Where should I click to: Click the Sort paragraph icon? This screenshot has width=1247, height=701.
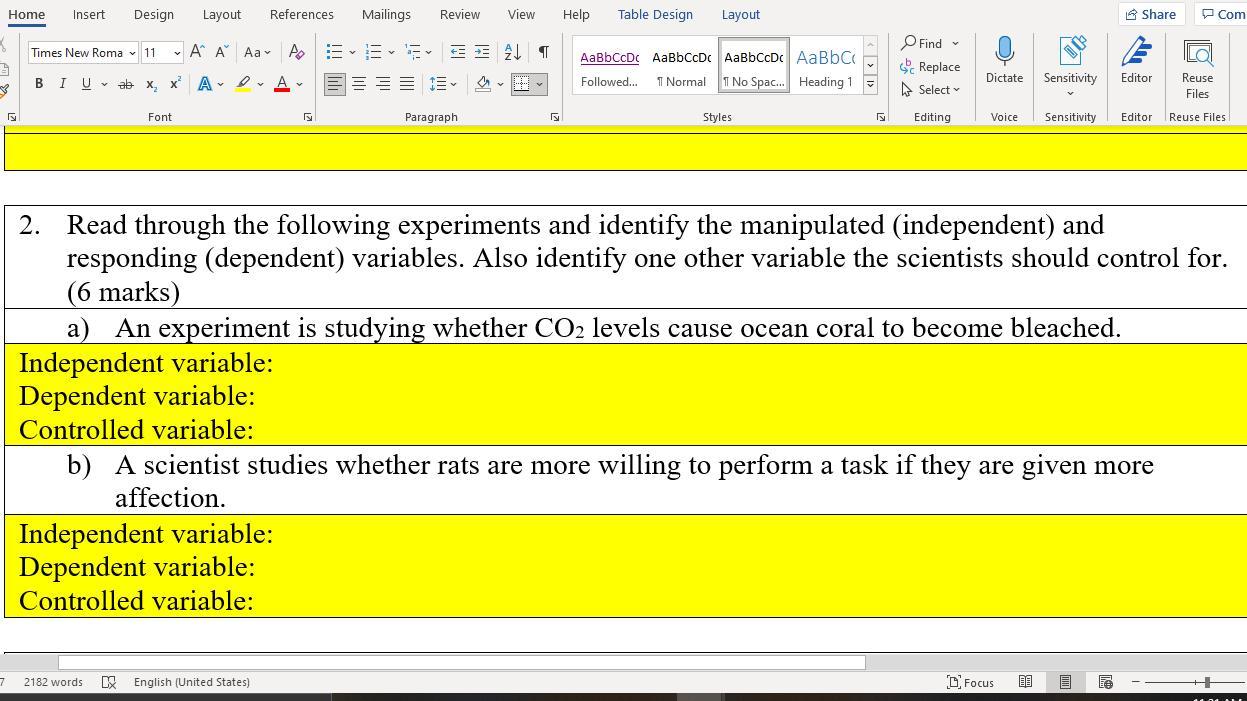(512, 52)
